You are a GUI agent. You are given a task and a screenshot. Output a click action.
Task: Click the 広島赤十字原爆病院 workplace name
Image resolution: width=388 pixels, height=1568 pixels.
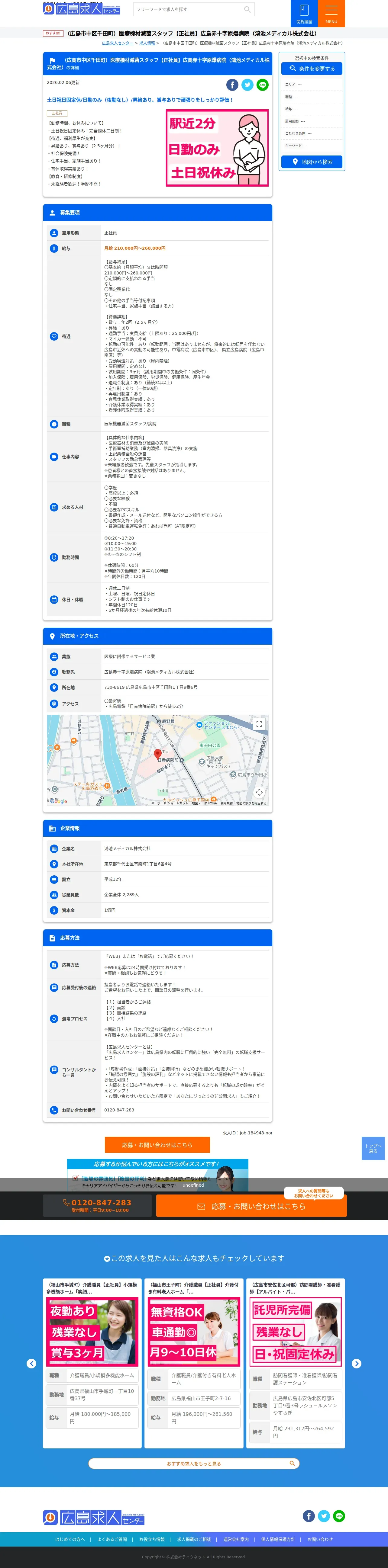point(149,672)
